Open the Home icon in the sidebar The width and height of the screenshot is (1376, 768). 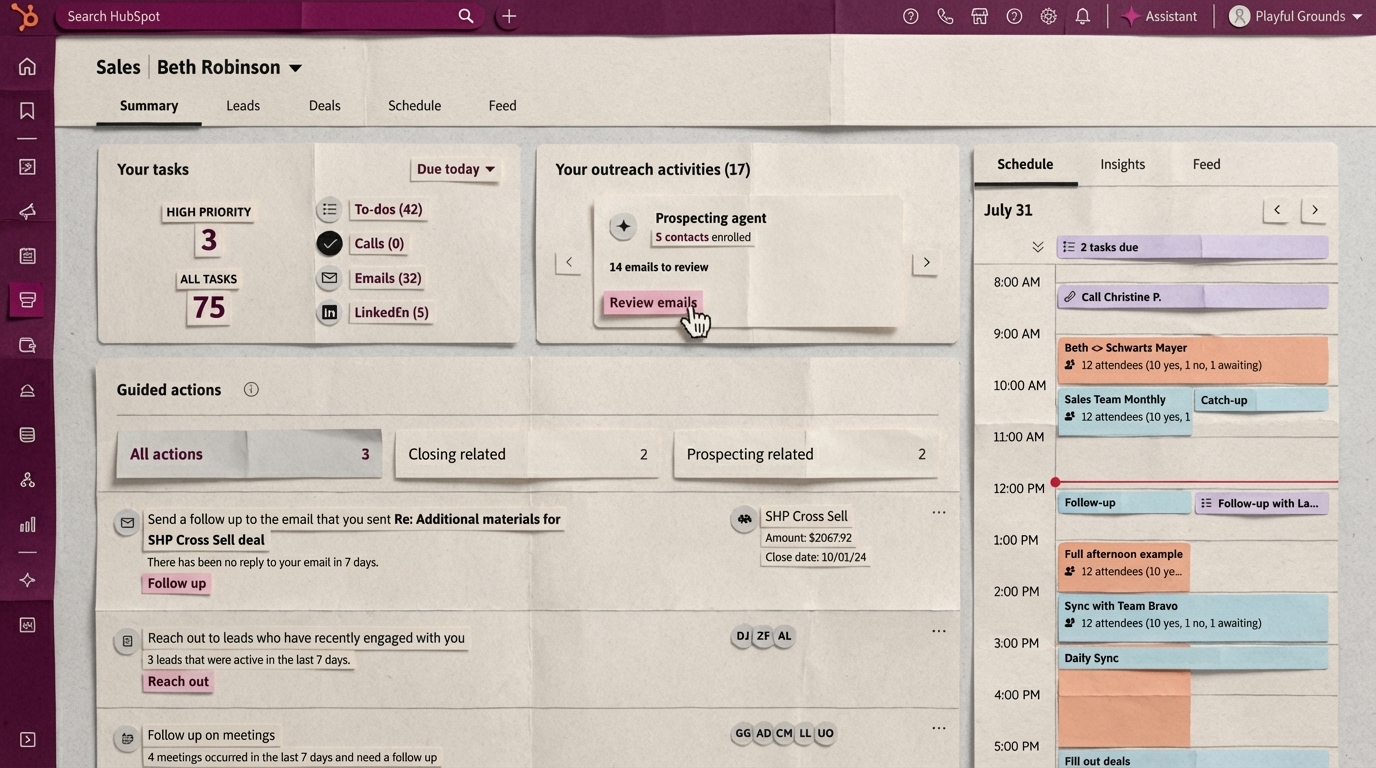click(x=27, y=65)
